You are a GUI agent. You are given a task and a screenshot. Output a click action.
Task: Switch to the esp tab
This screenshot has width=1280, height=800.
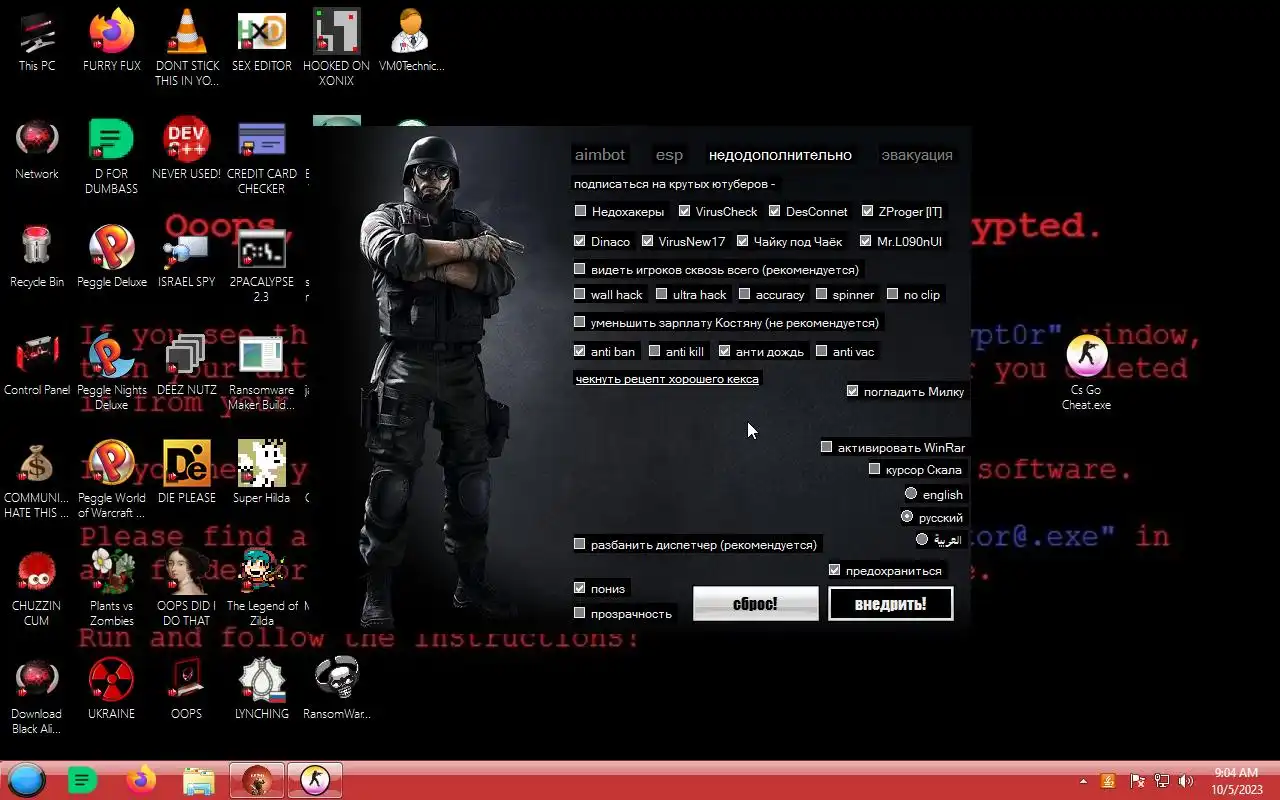point(669,155)
